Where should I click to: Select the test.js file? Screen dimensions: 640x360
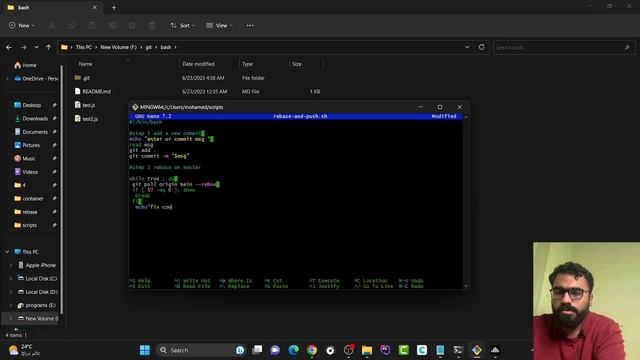tap(85, 105)
